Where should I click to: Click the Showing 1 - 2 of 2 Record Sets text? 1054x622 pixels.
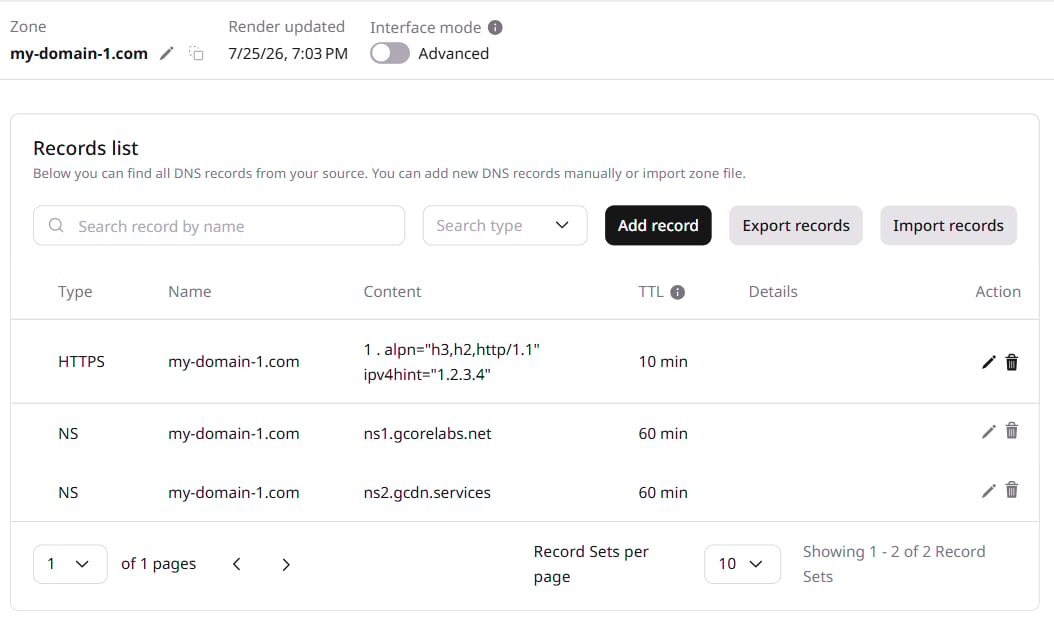pyautogui.click(x=894, y=563)
